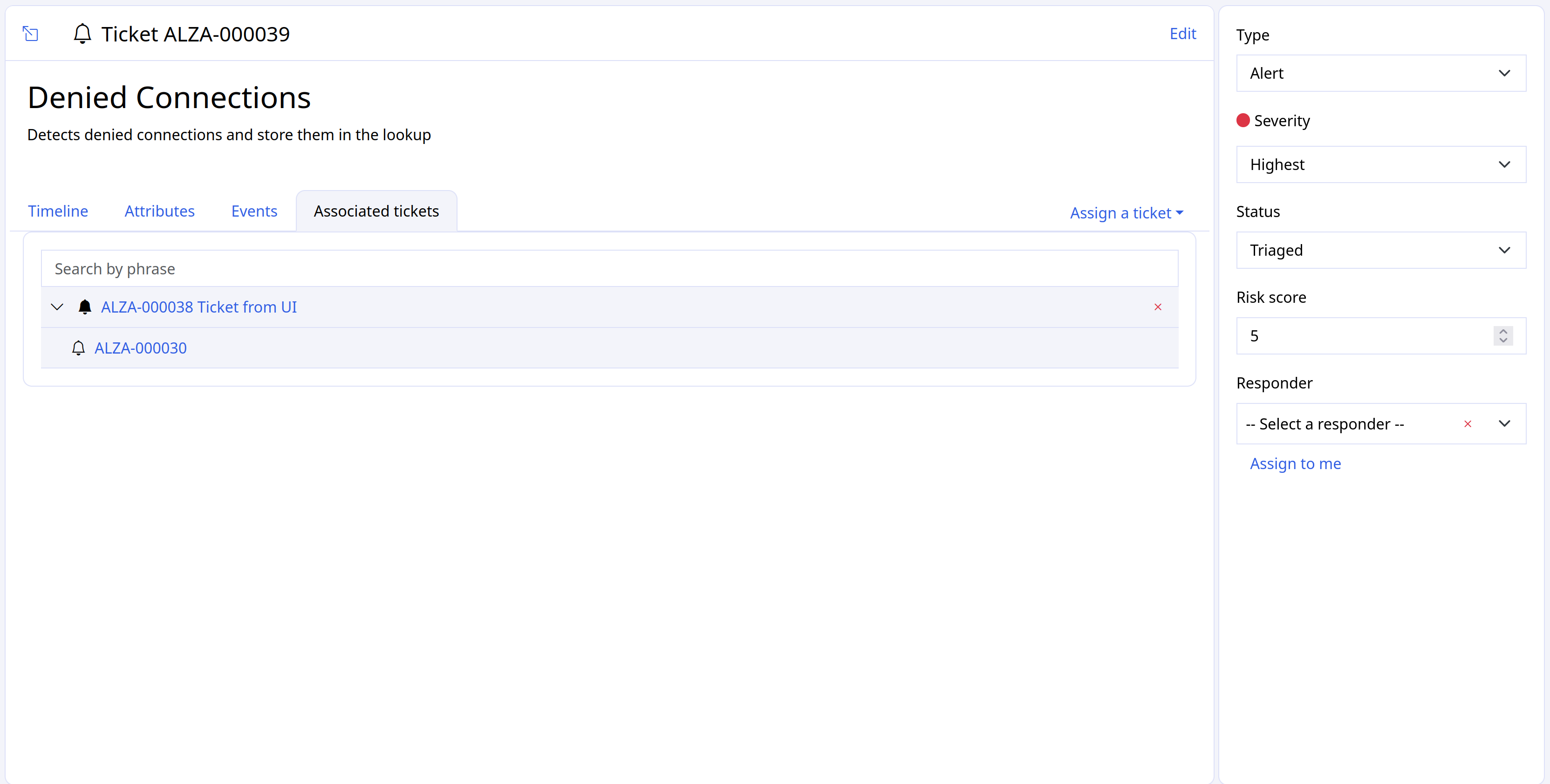Image resolution: width=1550 pixels, height=784 pixels.
Task: Click the Assign to me link
Action: 1295,464
